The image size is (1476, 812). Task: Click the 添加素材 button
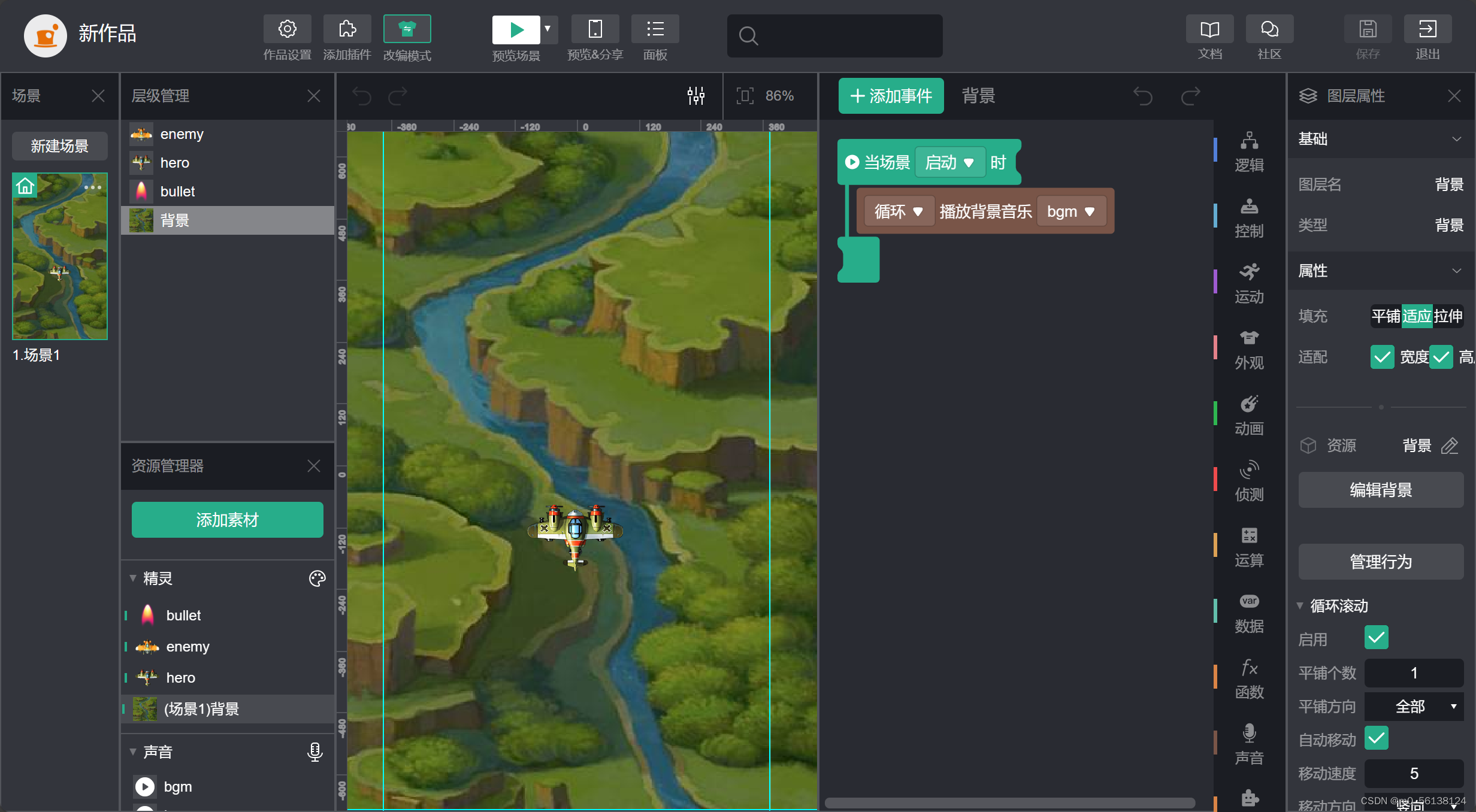tap(227, 520)
